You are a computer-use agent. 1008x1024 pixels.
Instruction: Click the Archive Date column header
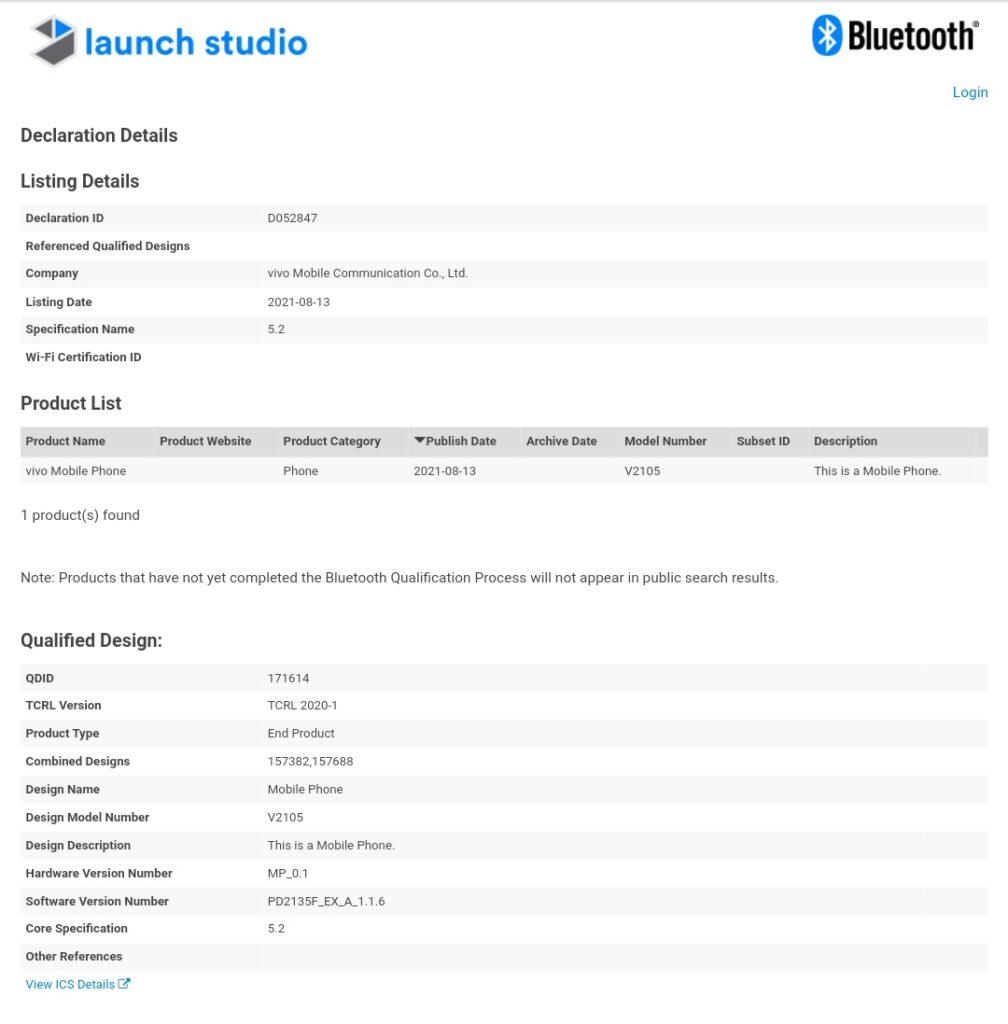(561, 441)
